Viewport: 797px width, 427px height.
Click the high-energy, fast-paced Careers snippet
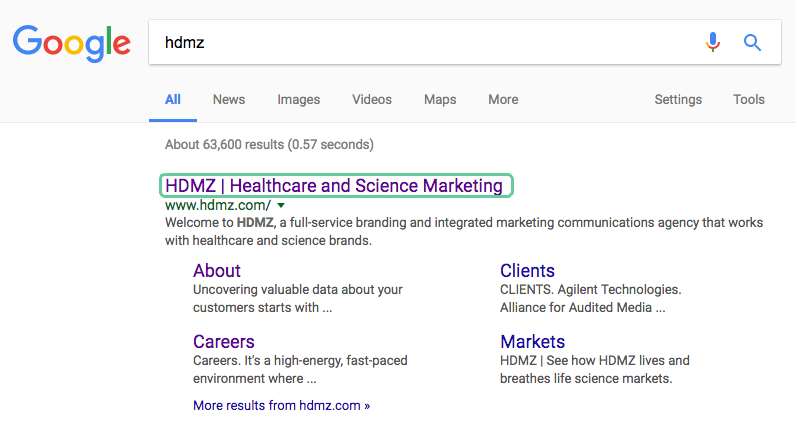pyautogui.click(x=300, y=370)
